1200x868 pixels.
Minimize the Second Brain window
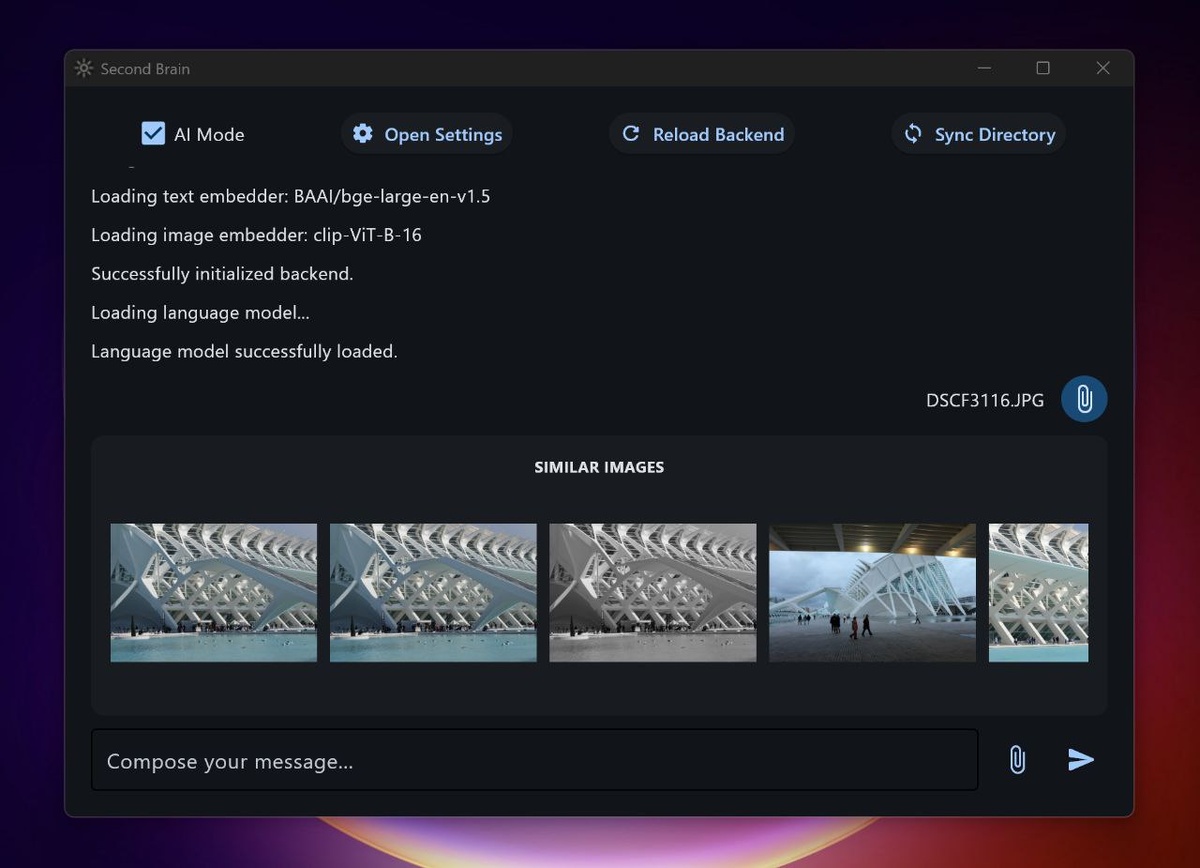point(985,68)
